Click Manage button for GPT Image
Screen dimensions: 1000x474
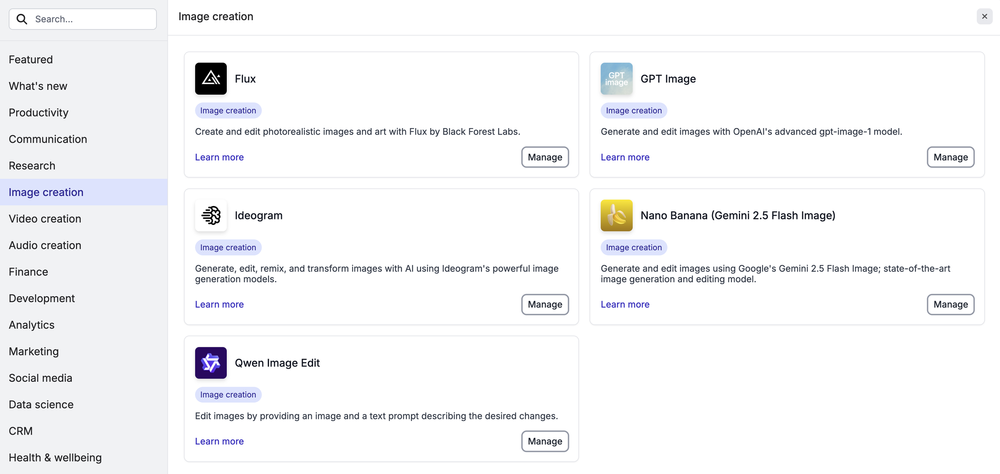[x=950, y=157]
